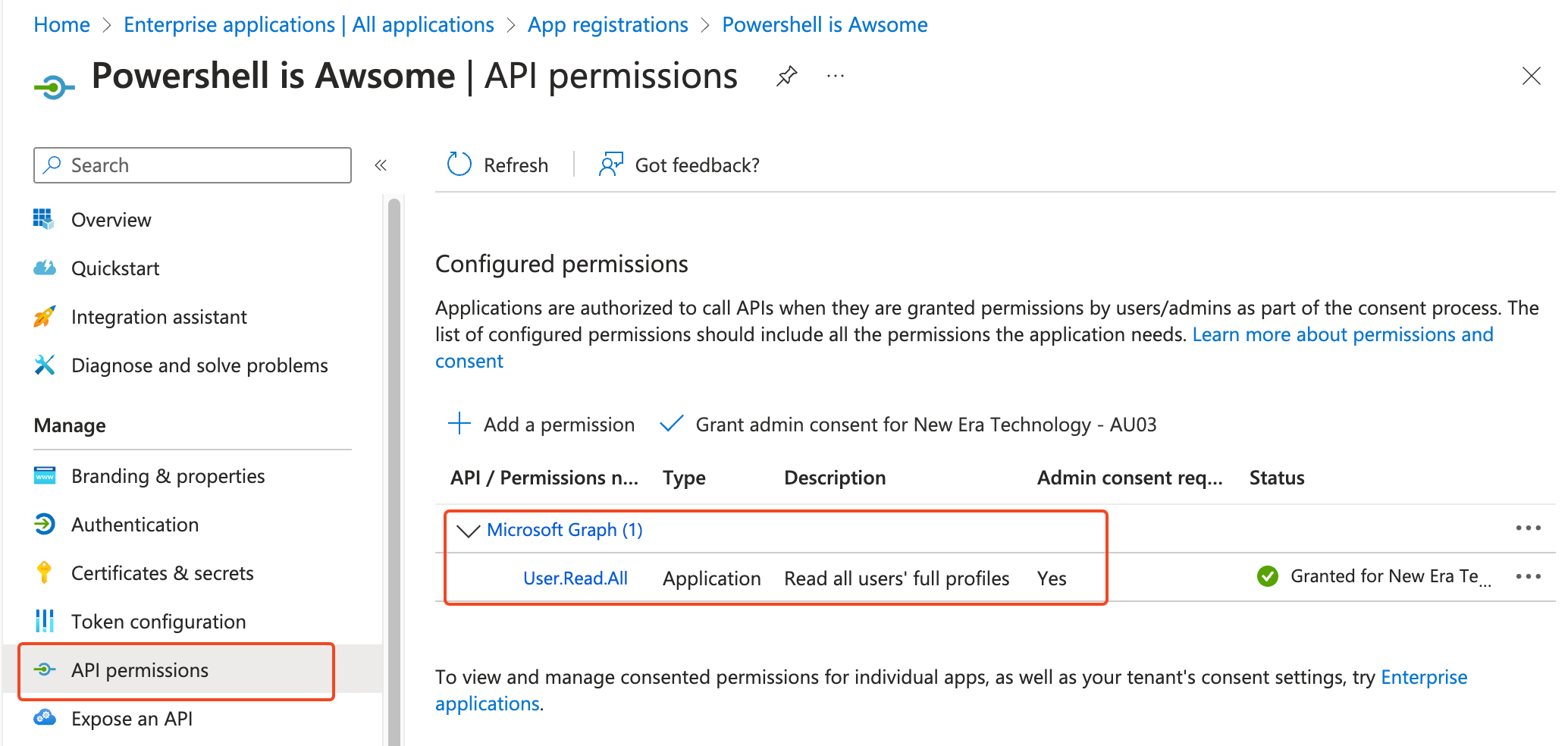
Task: Click the Certificates & secrets key icon
Action: coord(44,572)
